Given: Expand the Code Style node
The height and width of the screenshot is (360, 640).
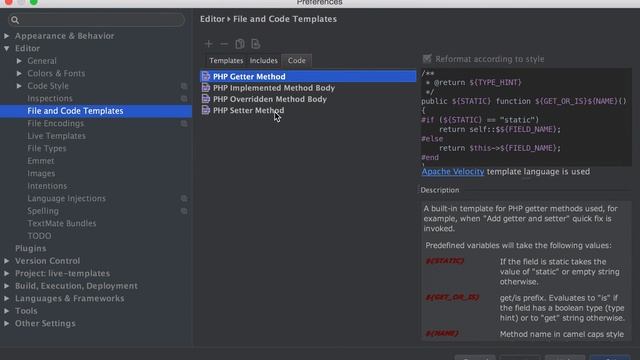Looking at the screenshot, I should 19,86.
